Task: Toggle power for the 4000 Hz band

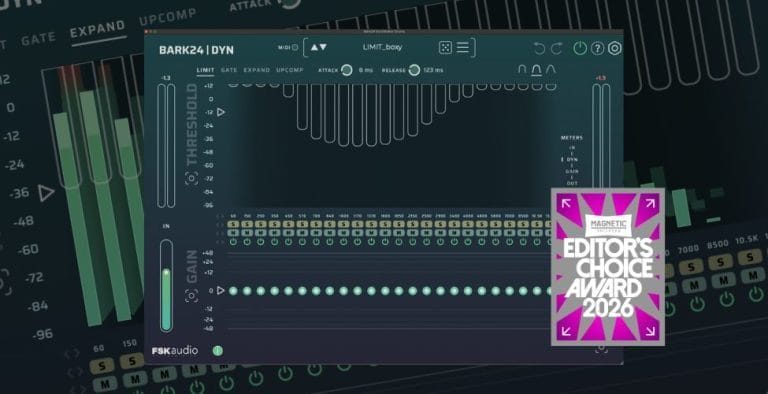Action: click(468, 242)
